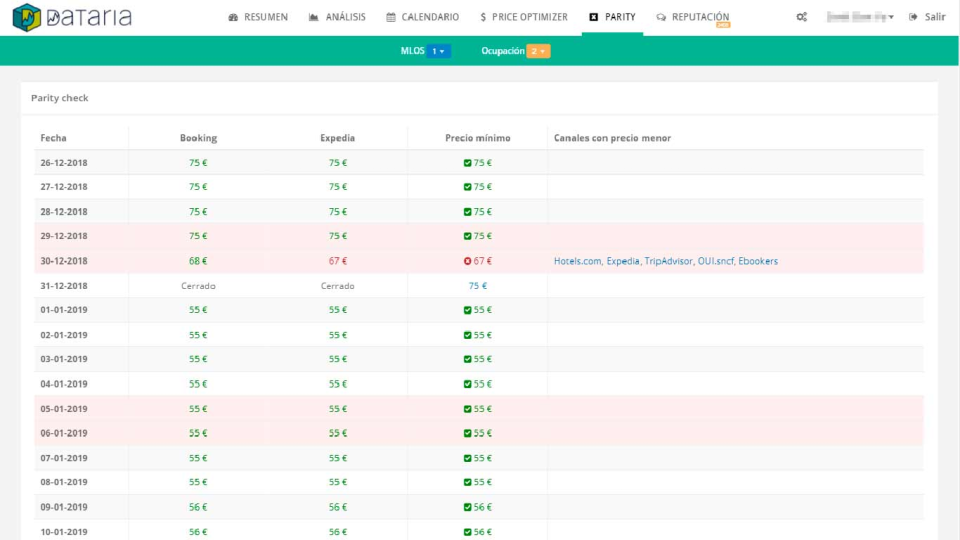Select the 30-12-2018 date cell
960x540 pixels.
point(64,261)
